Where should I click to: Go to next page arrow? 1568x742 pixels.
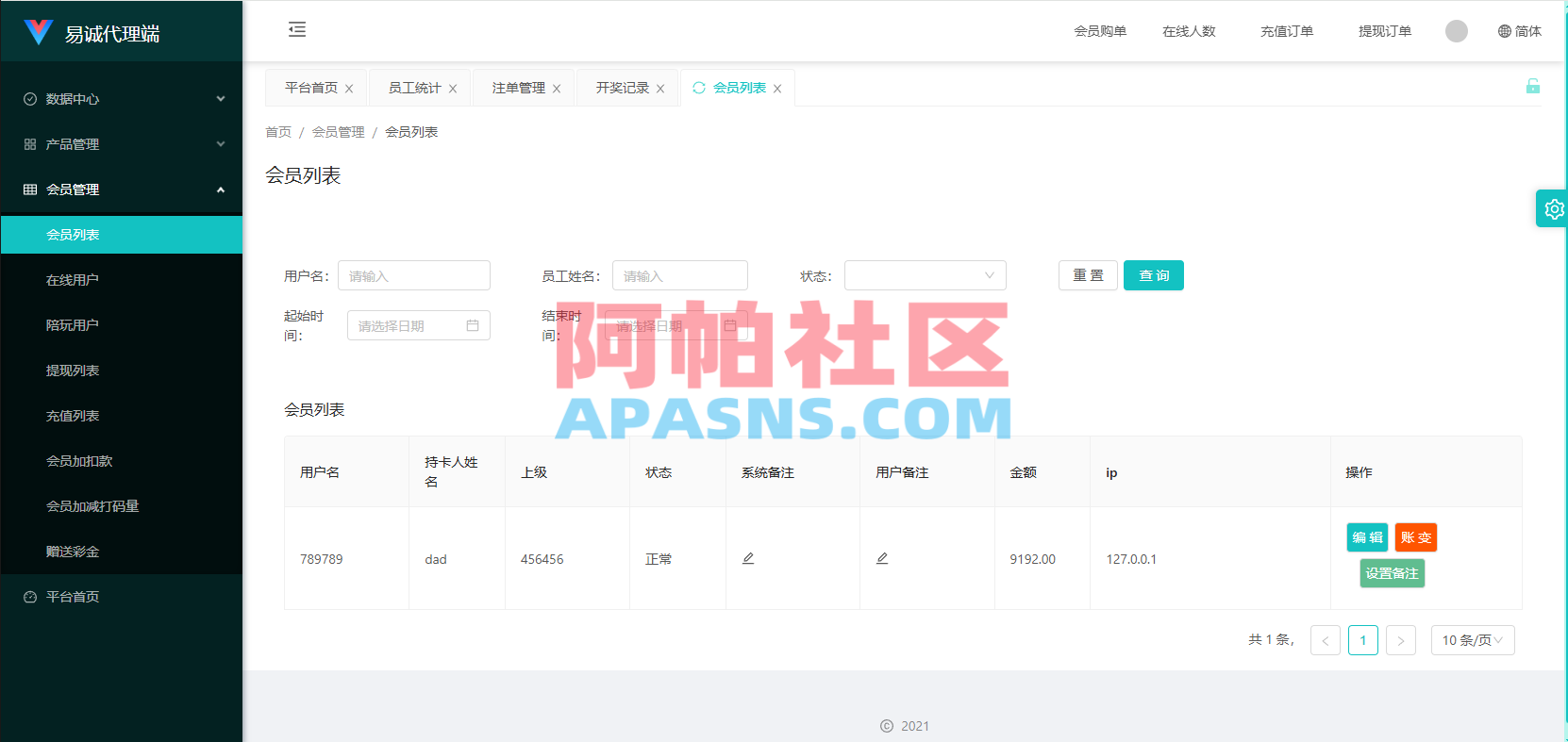(x=1401, y=640)
